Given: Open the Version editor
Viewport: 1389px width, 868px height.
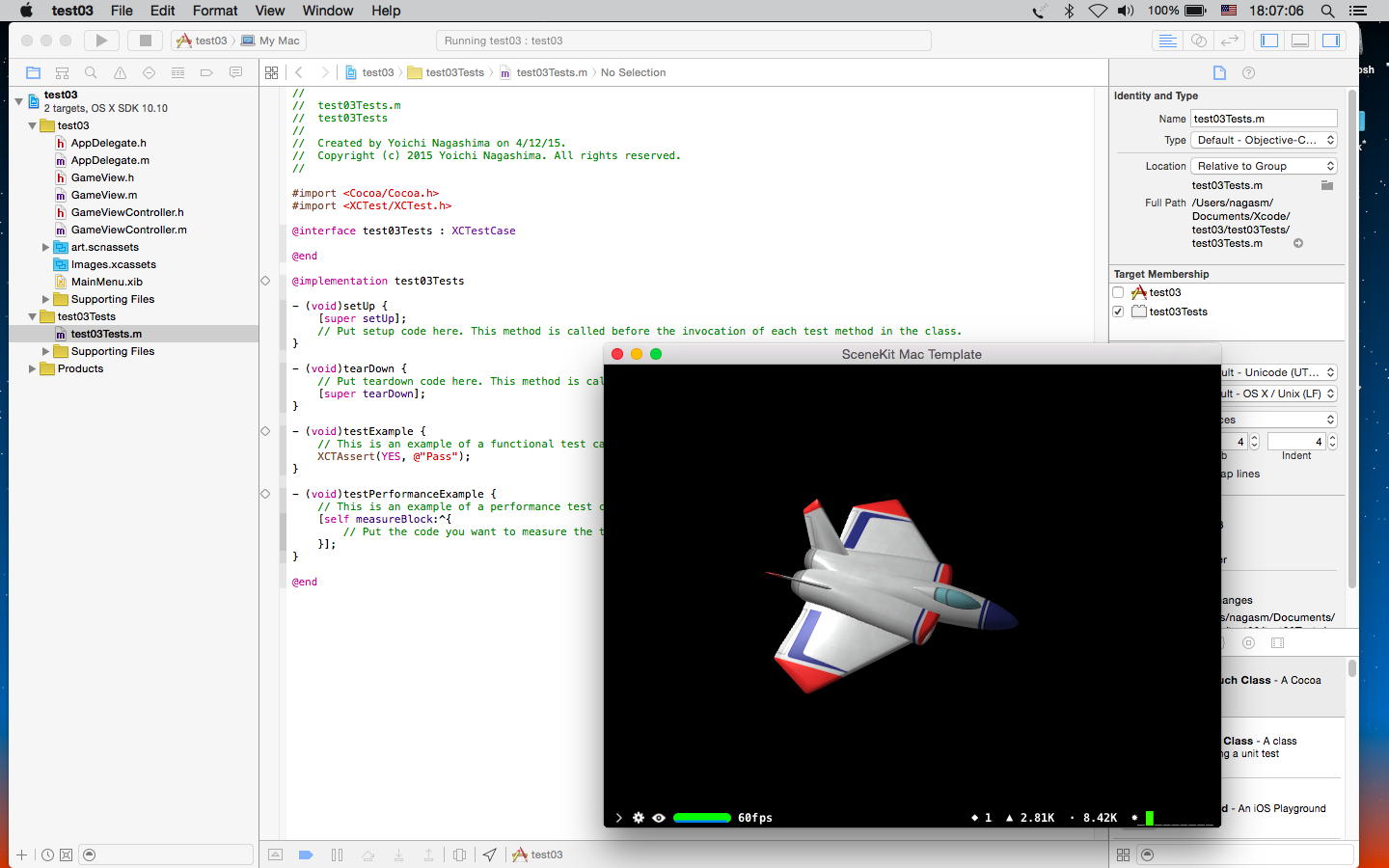Looking at the screenshot, I should tap(1229, 41).
